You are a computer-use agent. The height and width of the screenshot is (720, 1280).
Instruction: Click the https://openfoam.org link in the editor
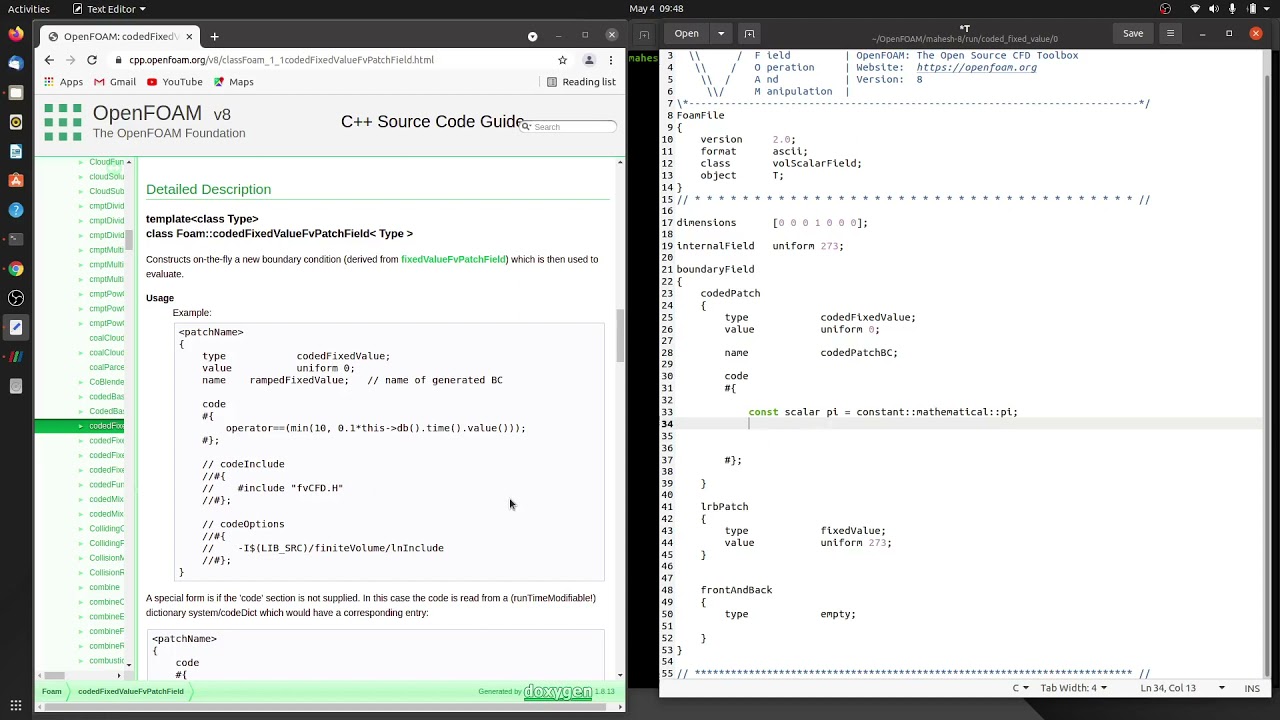pos(976,68)
